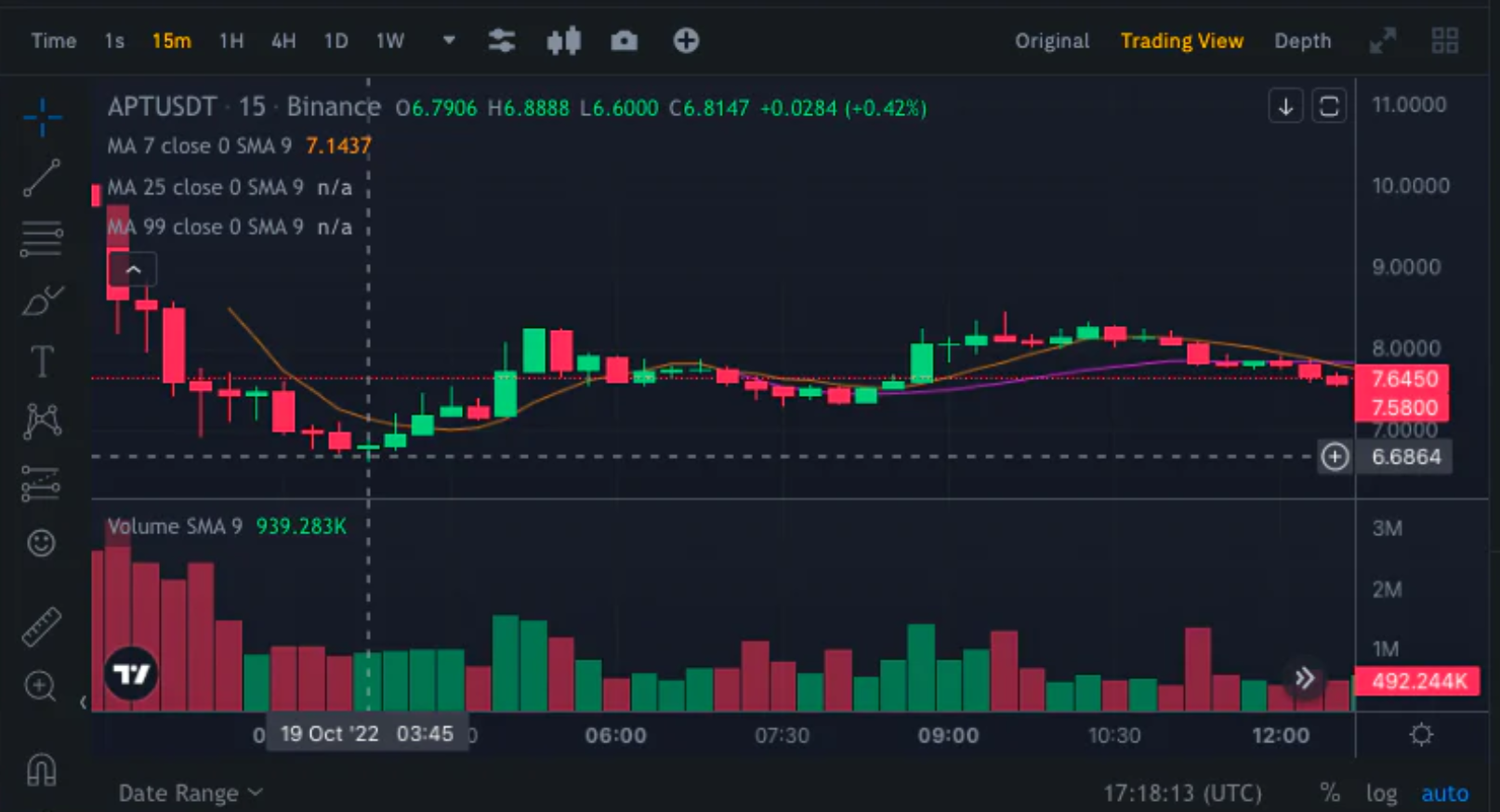Select the text annotation tool
This screenshot has height=812, width=1500.
42,361
